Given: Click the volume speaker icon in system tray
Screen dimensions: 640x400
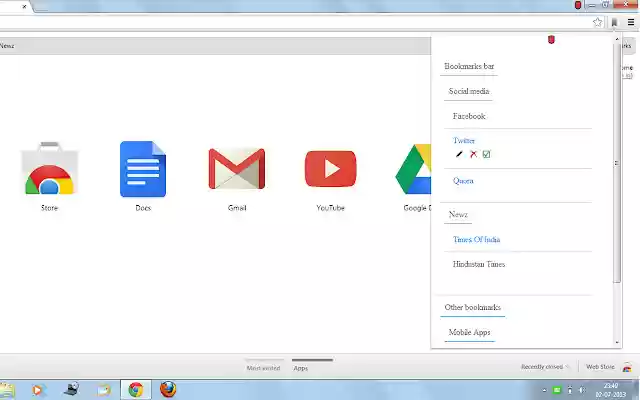Looking at the screenshot, I should pos(582,390).
